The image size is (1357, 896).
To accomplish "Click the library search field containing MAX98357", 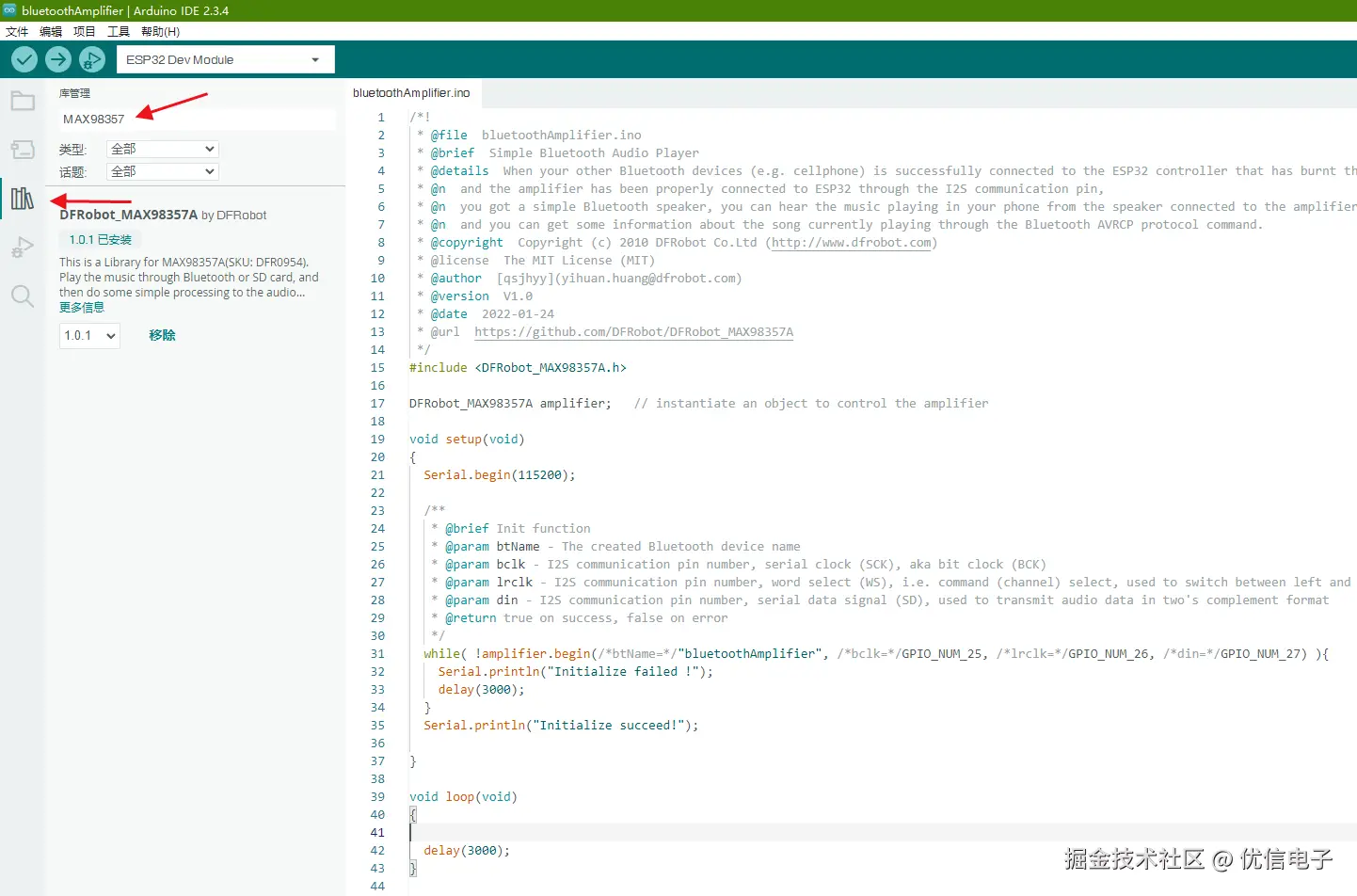I will 197,119.
